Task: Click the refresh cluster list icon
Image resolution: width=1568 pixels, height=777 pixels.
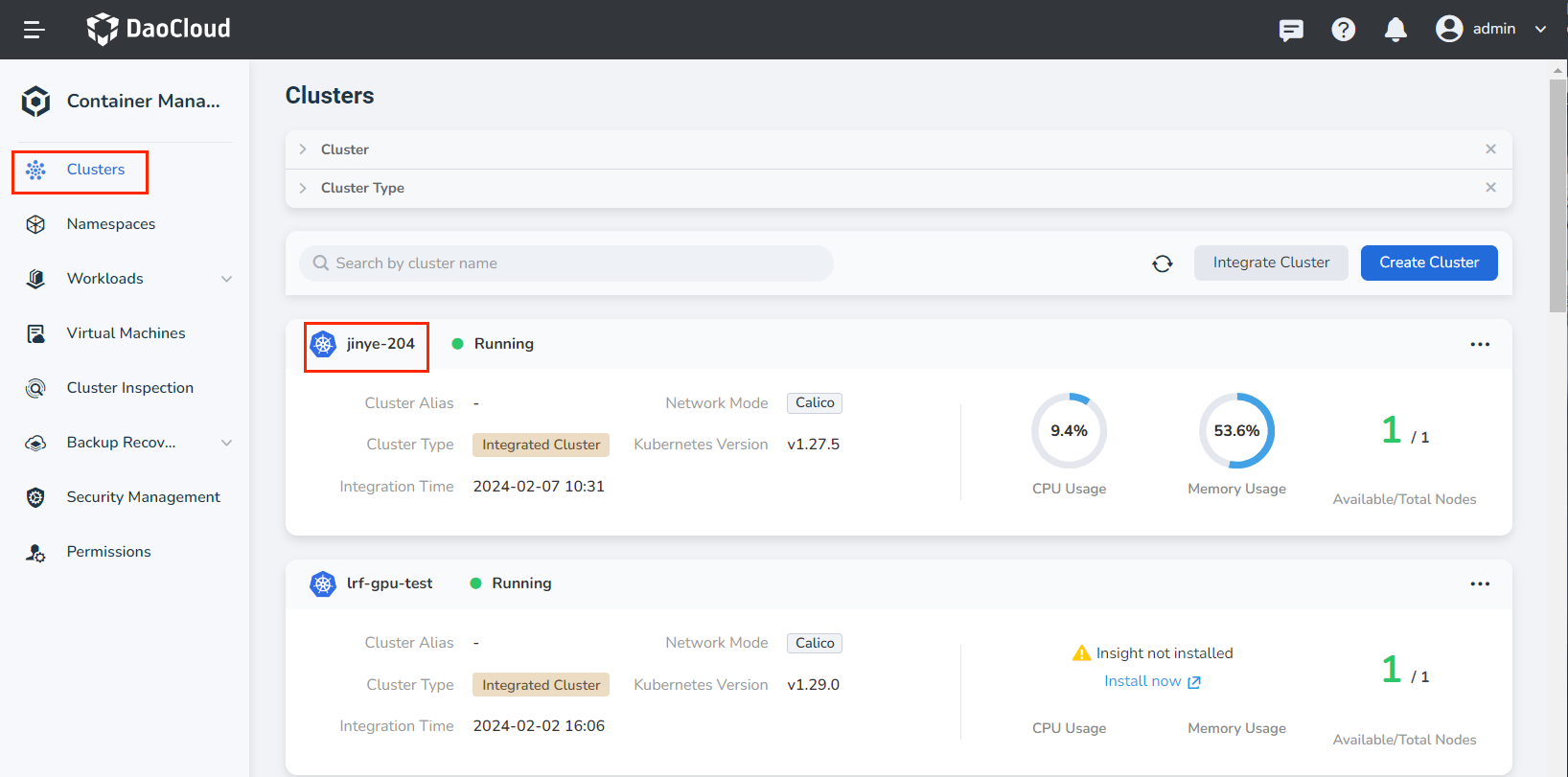Action: 1162,263
